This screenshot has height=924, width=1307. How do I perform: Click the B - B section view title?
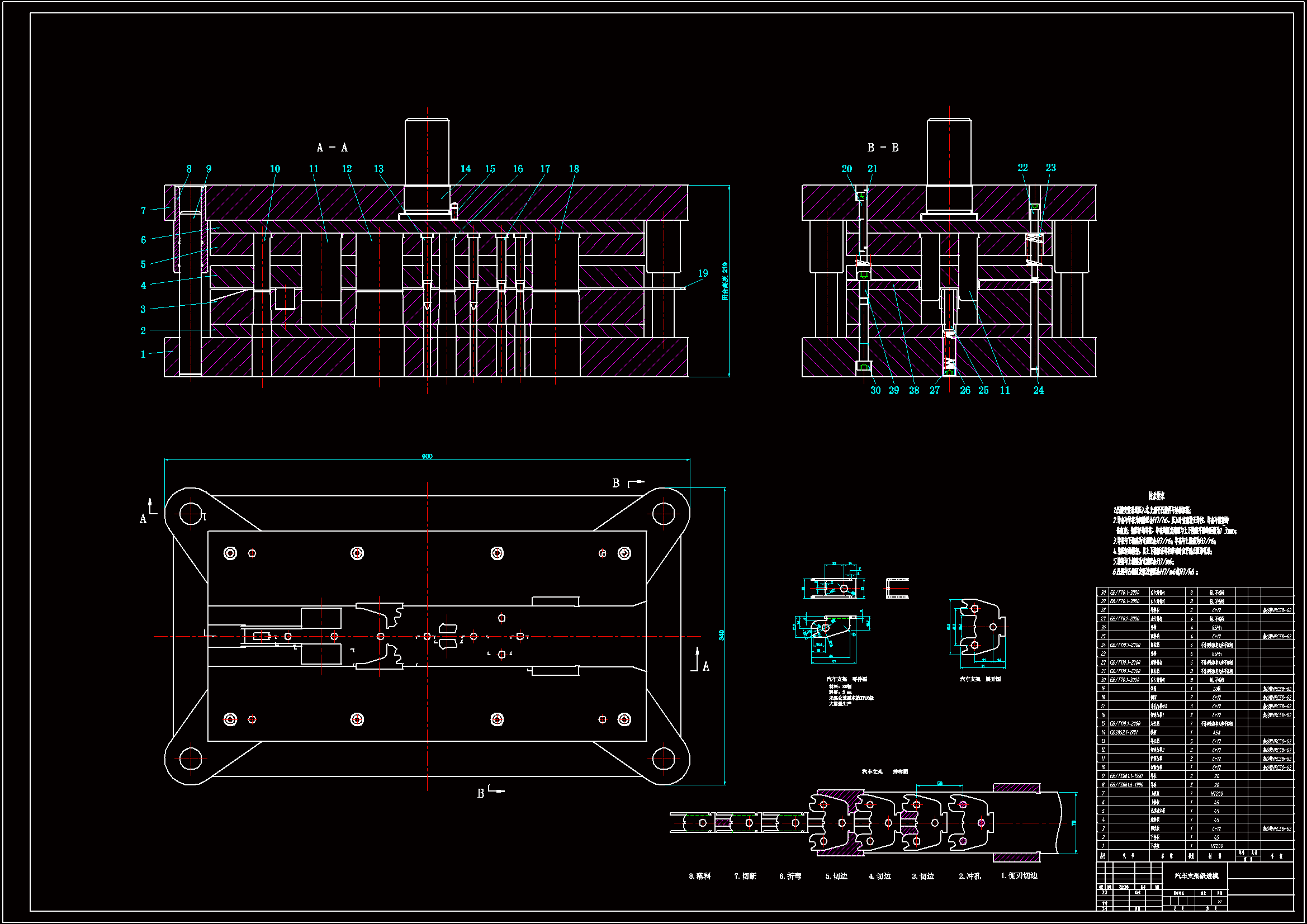point(882,148)
